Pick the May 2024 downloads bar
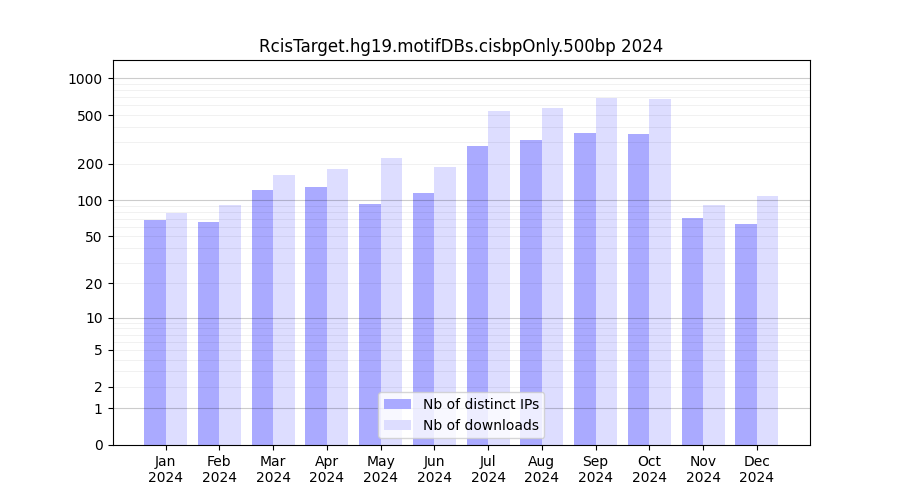 coord(391,300)
